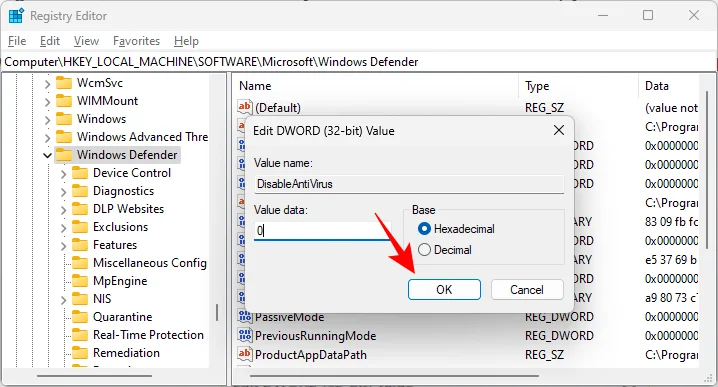Expand the Windows tree node
The width and height of the screenshot is (718, 387).
point(47,120)
